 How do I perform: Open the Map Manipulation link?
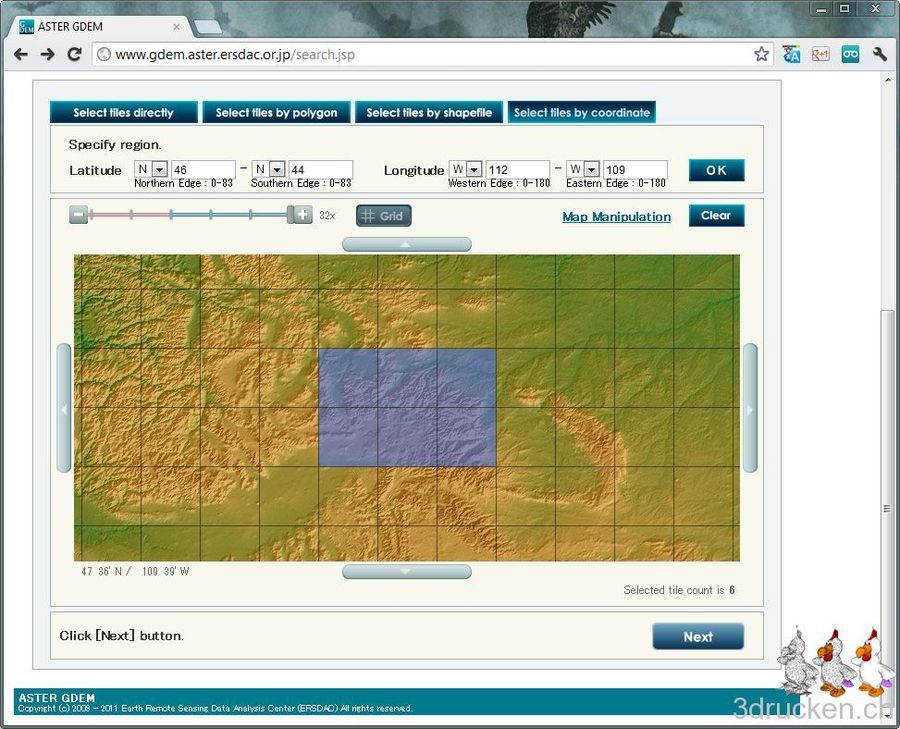[x=616, y=216]
